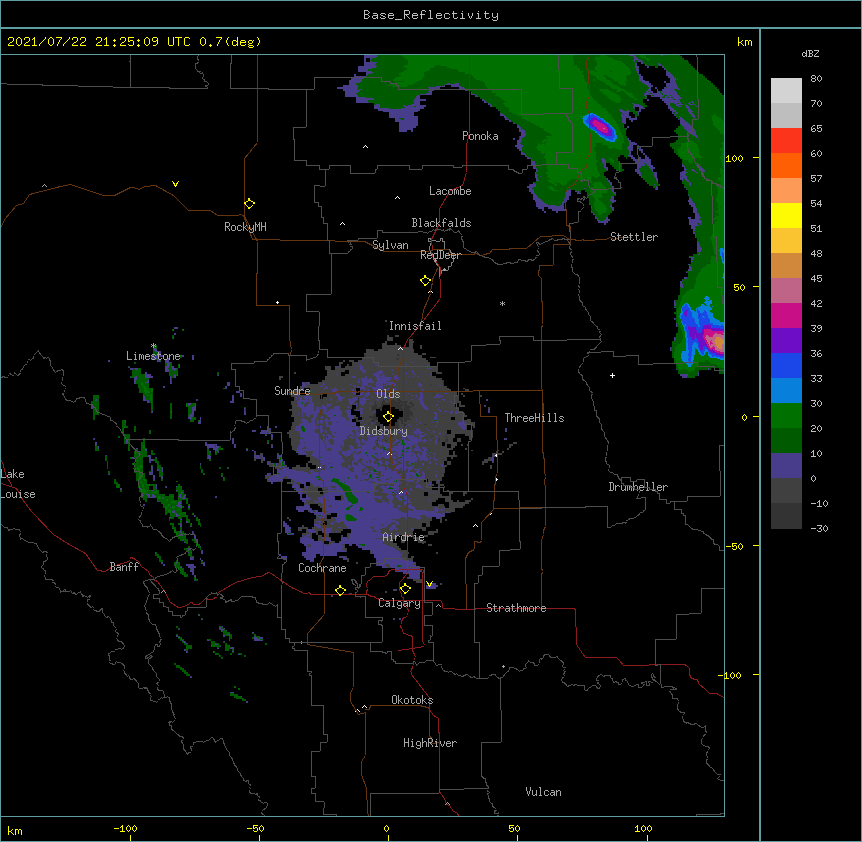Select the blue 36 dBZ color swatch
Viewport: 862px width, 842px height.
tap(786, 365)
